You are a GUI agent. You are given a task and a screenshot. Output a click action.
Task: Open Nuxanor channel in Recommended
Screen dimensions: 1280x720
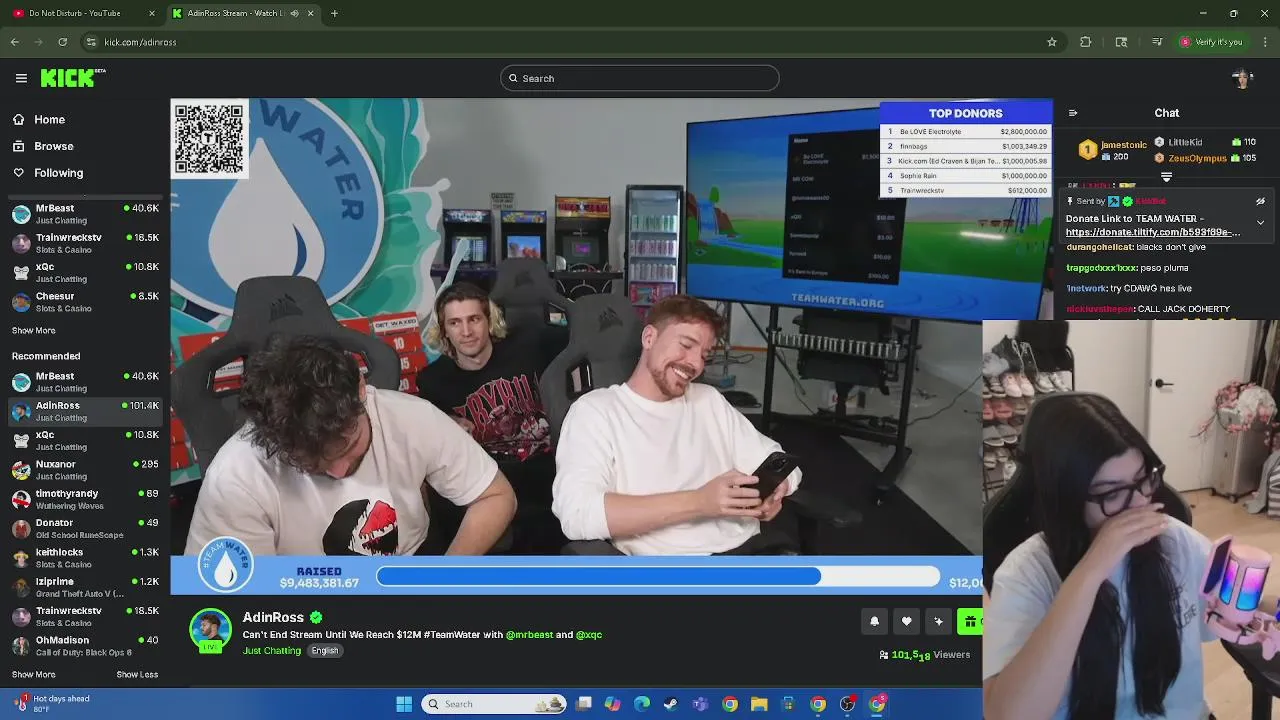[85, 470]
